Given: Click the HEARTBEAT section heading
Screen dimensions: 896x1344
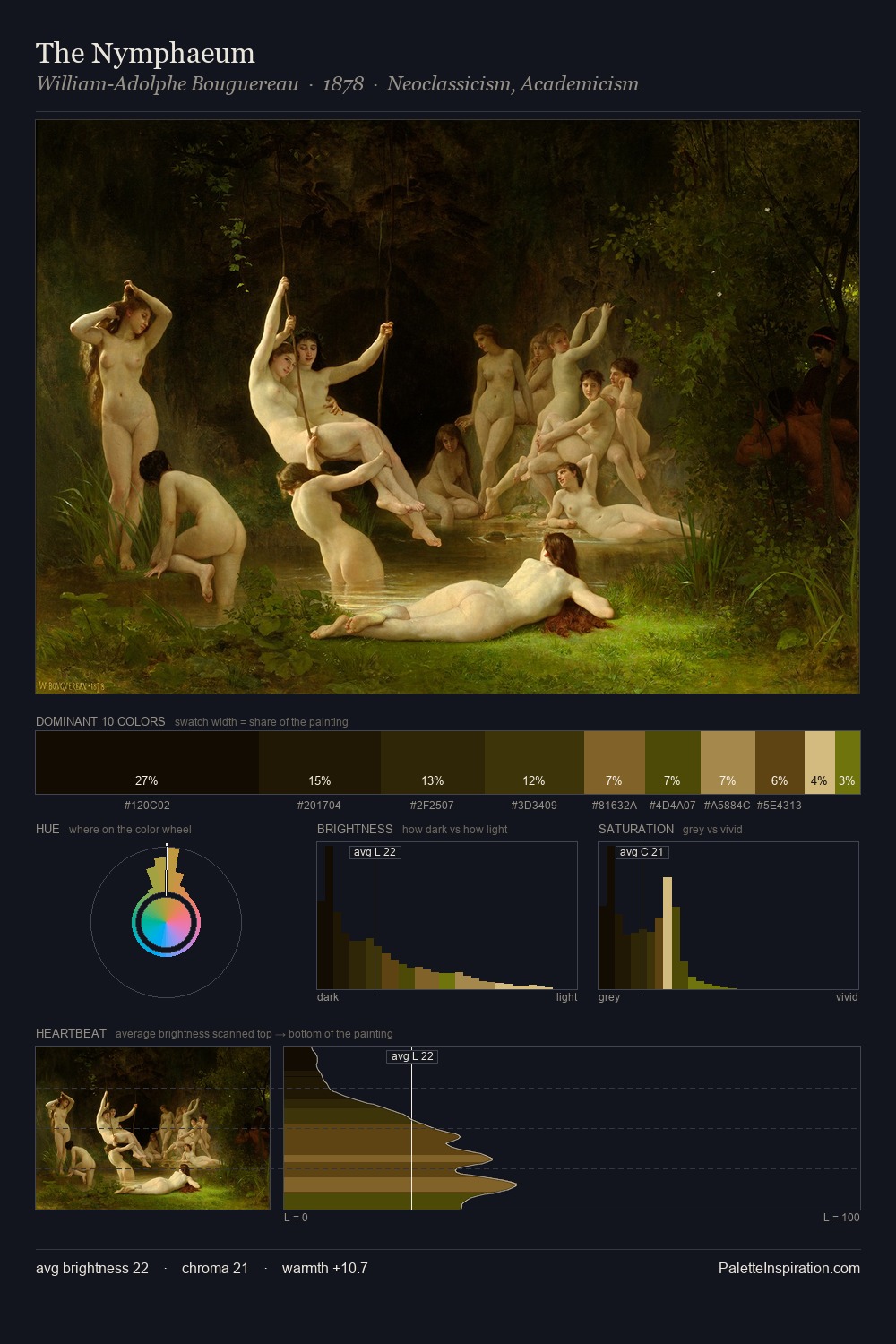Looking at the screenshot, I should (x=71, y=1033).
